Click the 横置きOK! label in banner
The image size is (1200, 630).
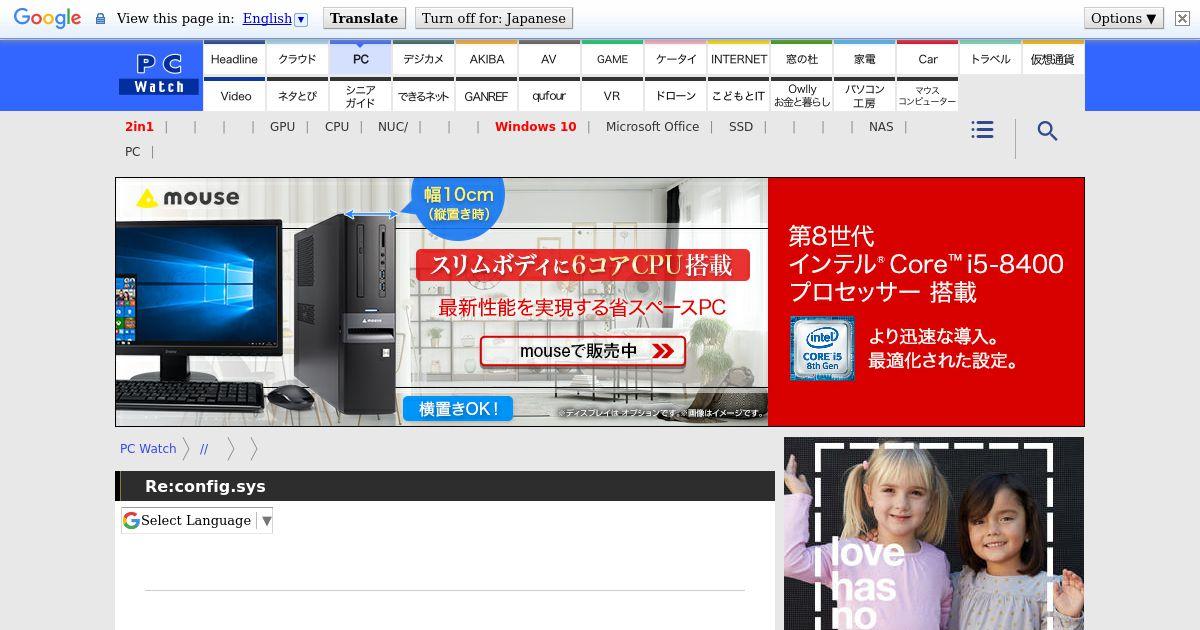458,408
